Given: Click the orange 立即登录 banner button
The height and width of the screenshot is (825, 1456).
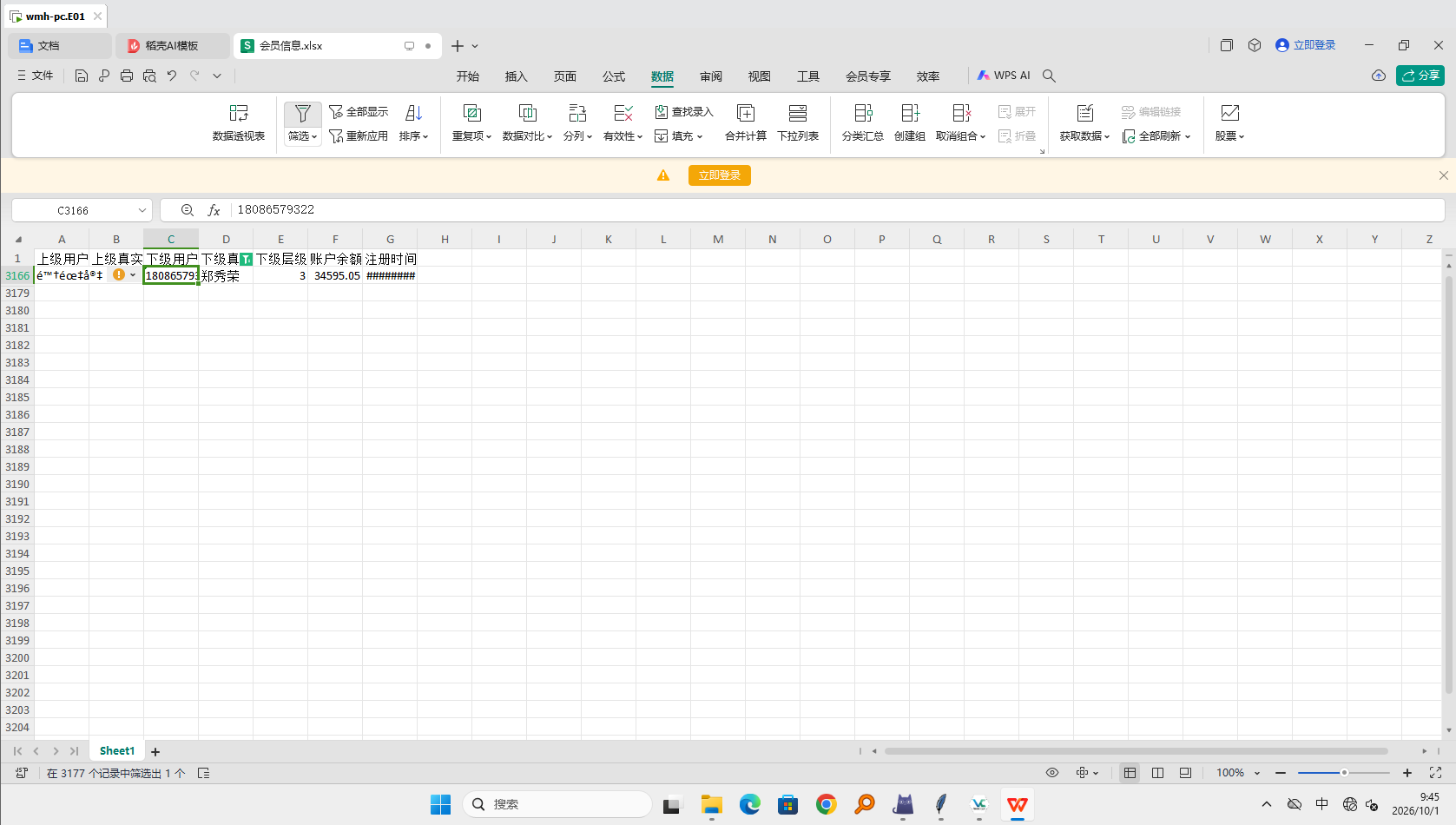Looking at the screenshot, I should [720, 175].
